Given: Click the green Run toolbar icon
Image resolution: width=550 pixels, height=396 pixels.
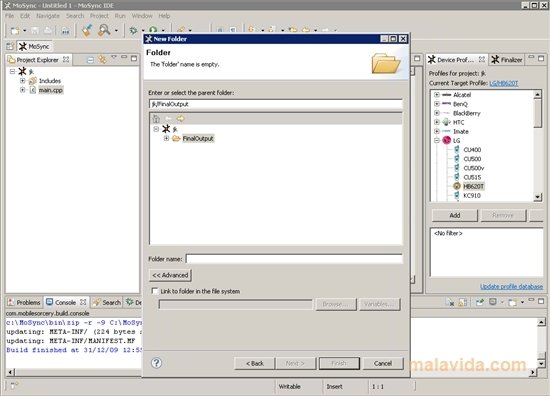Looking at the screenshot, I should tap(153, 31).
